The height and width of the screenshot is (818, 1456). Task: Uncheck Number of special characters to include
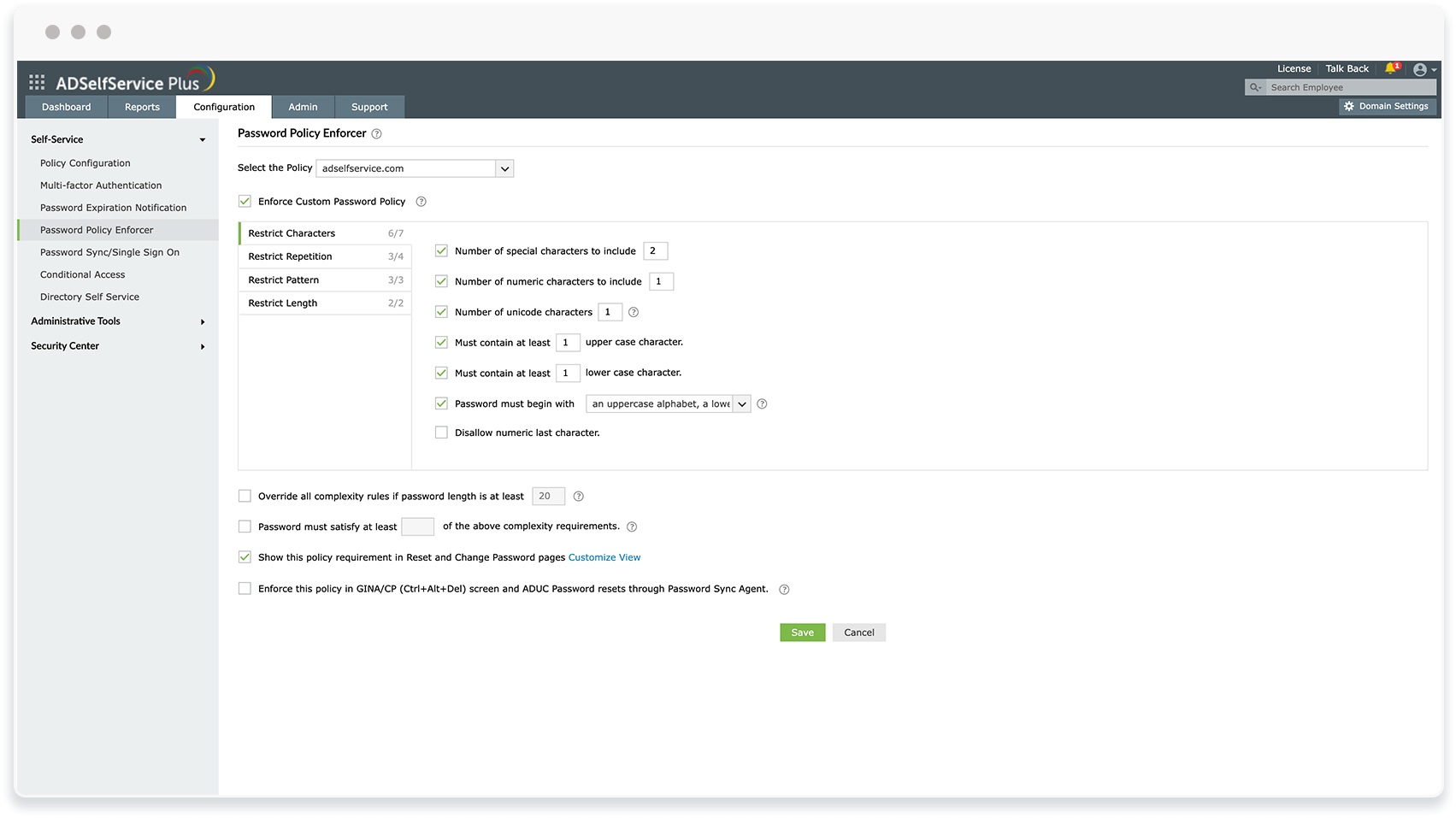click(441, 250)
